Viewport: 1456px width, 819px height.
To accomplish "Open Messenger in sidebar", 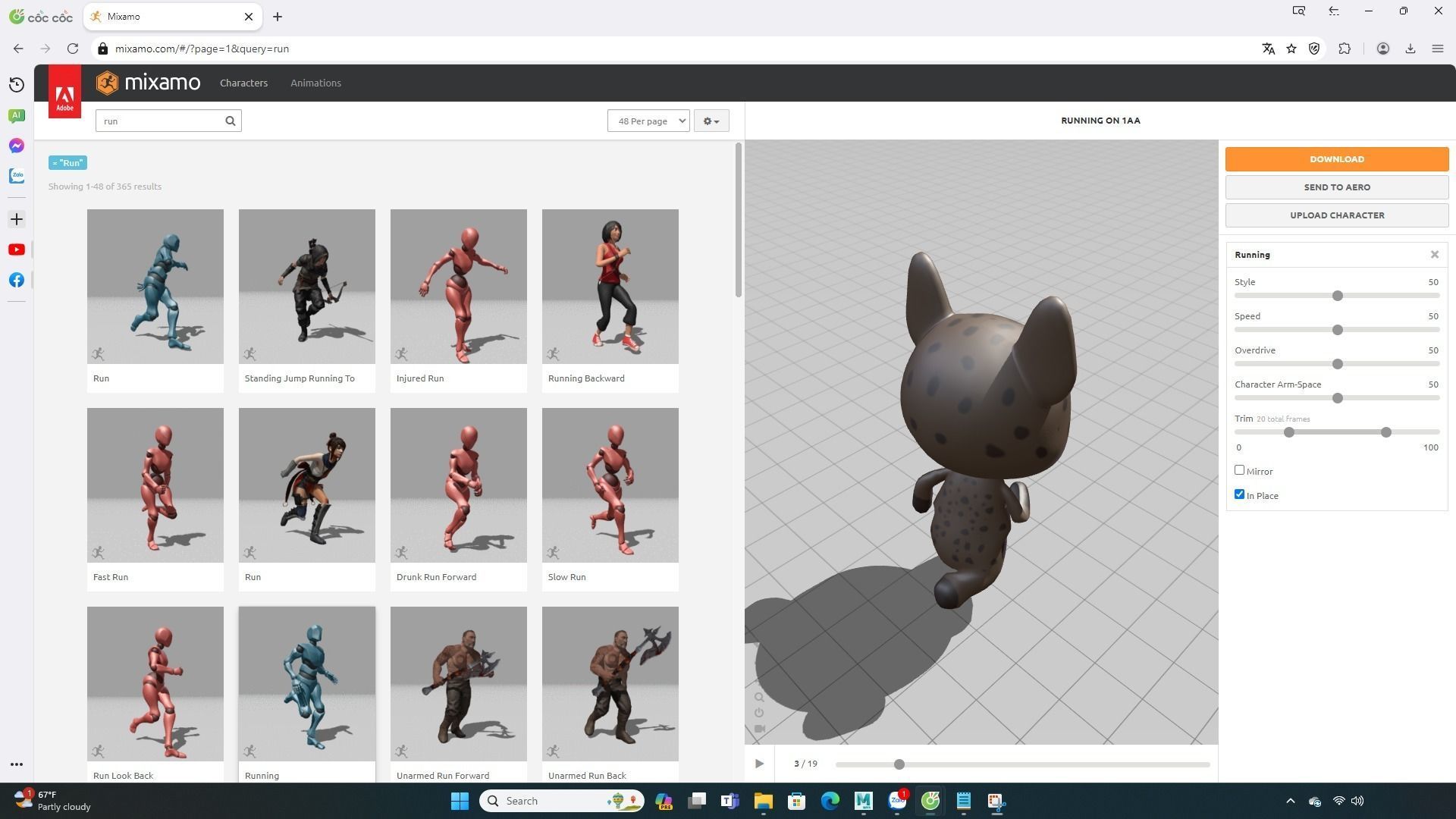I will click(17, 146).
